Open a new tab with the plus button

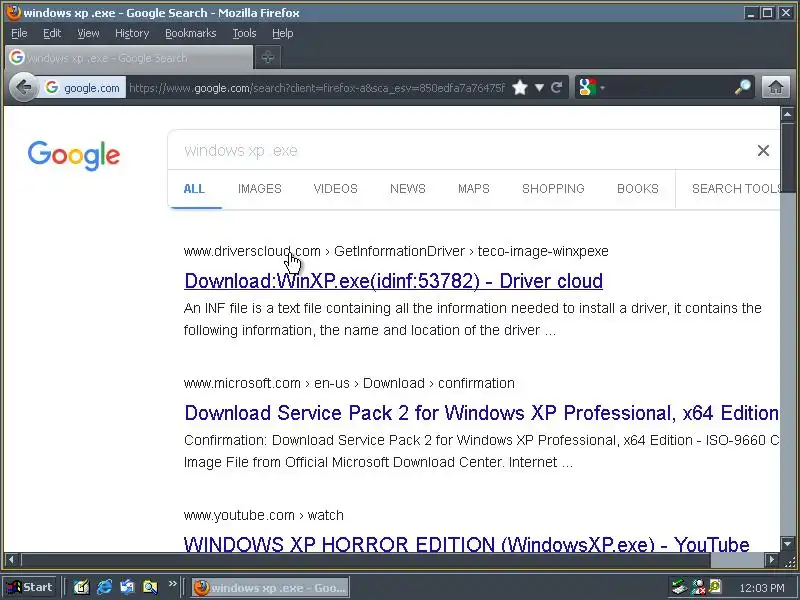click(267, 58)
